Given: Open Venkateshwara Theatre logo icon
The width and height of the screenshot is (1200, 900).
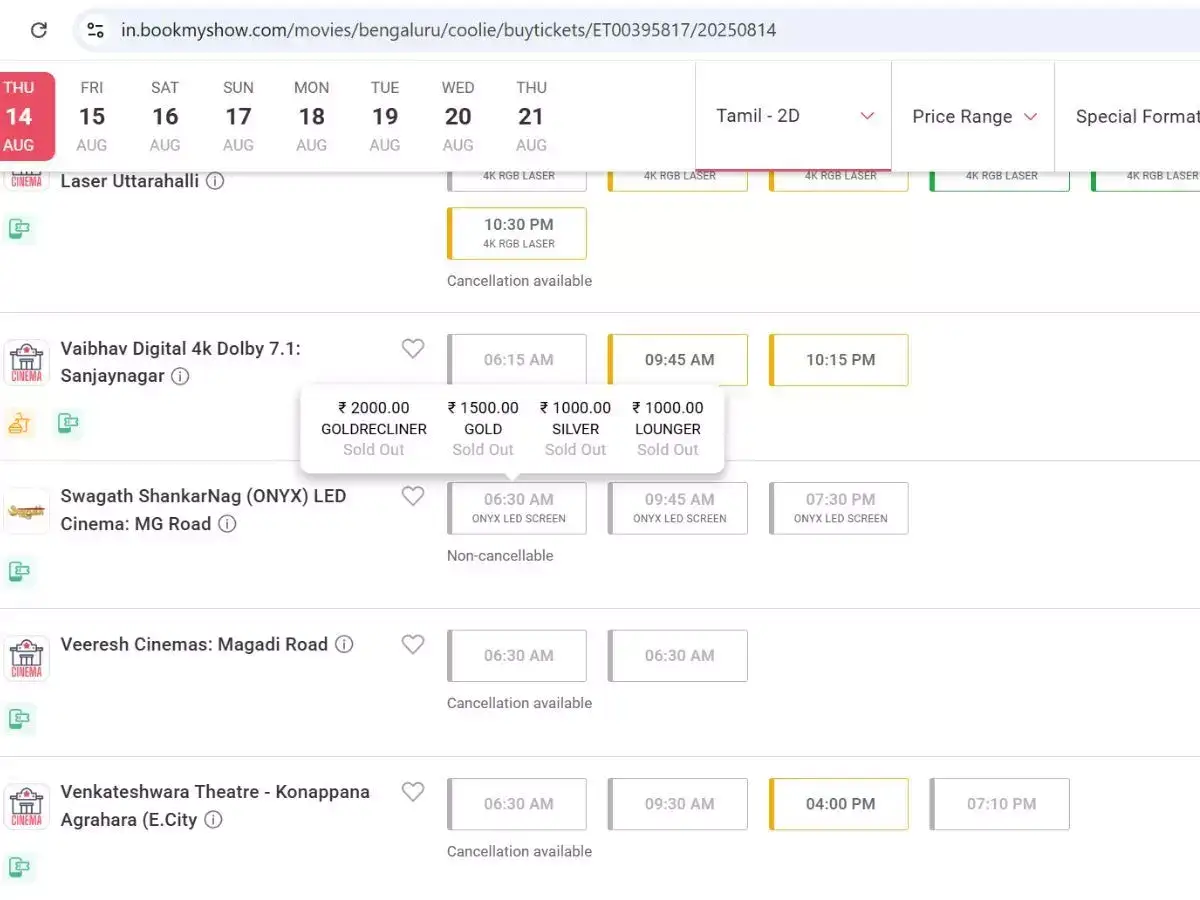Looking at the screenshot, I should [x=26, y=807].
